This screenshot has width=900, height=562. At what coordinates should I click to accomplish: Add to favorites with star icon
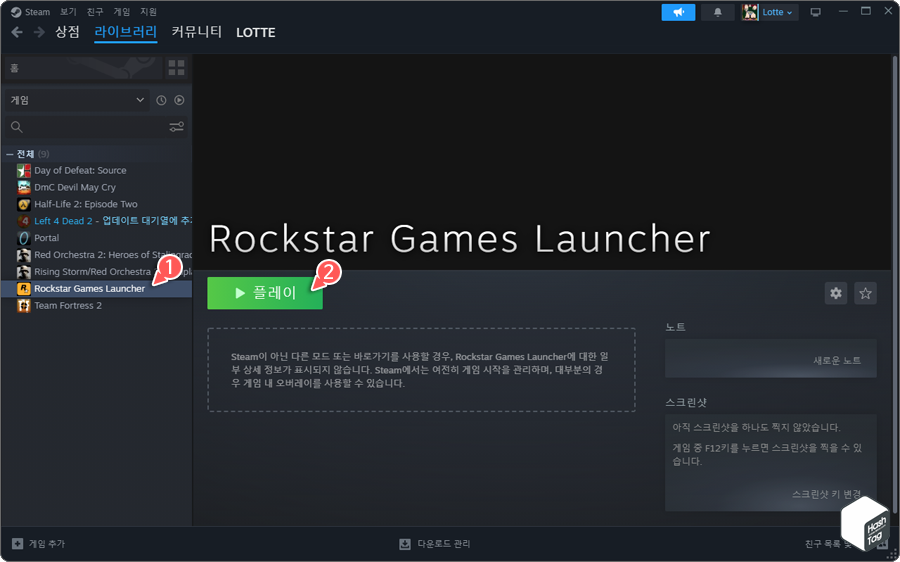click(x=865, y=293)
